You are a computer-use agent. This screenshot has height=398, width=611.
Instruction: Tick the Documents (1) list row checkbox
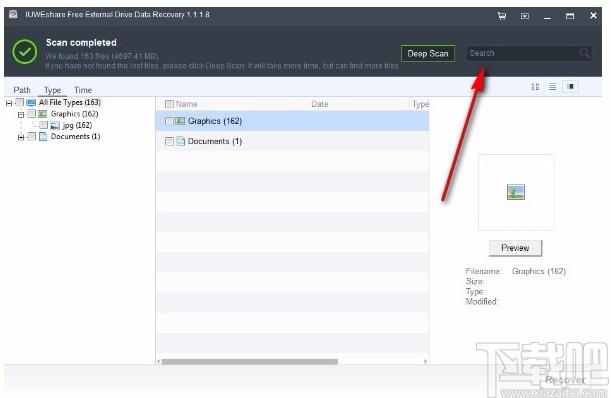169,141
